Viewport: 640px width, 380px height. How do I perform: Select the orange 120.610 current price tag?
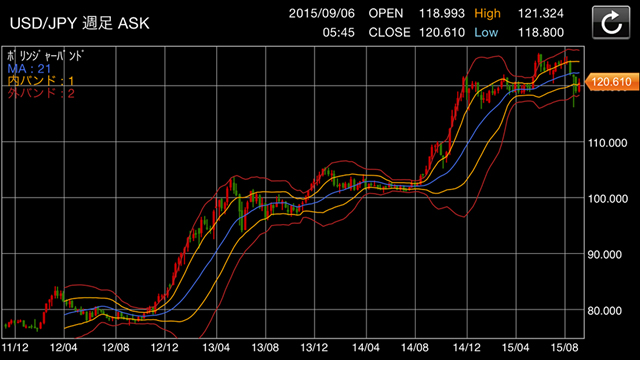tap(612, 82)
